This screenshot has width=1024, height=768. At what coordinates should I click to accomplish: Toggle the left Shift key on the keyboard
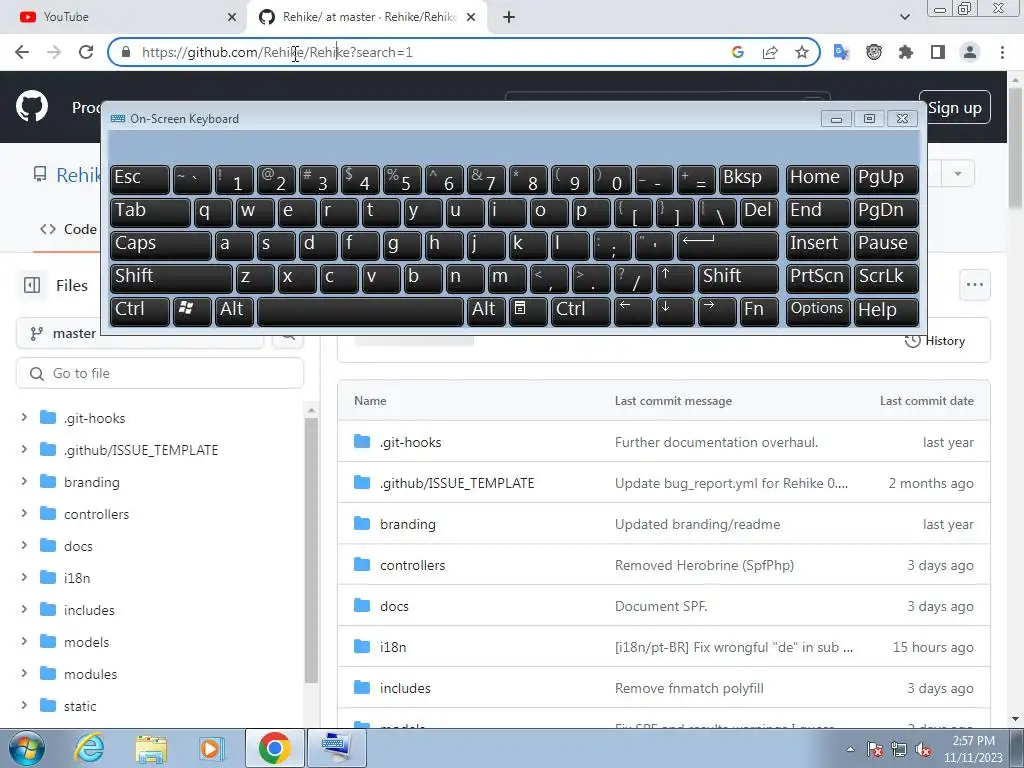[x=171, y=277]
